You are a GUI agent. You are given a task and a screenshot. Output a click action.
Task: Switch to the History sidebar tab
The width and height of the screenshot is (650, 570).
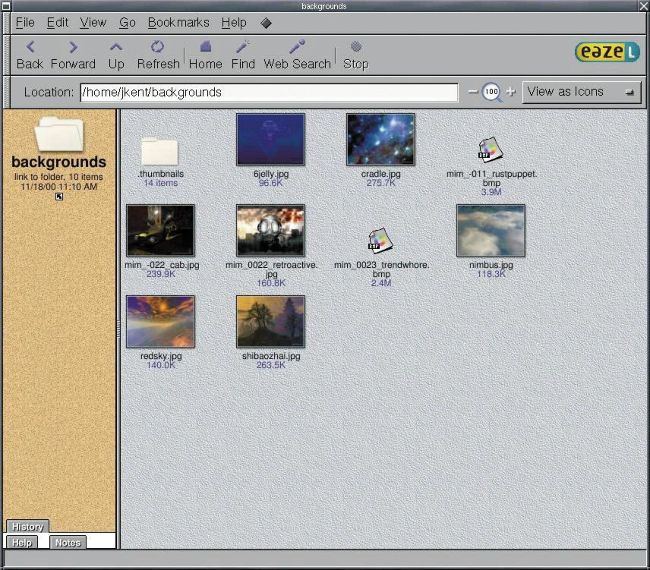27,527
